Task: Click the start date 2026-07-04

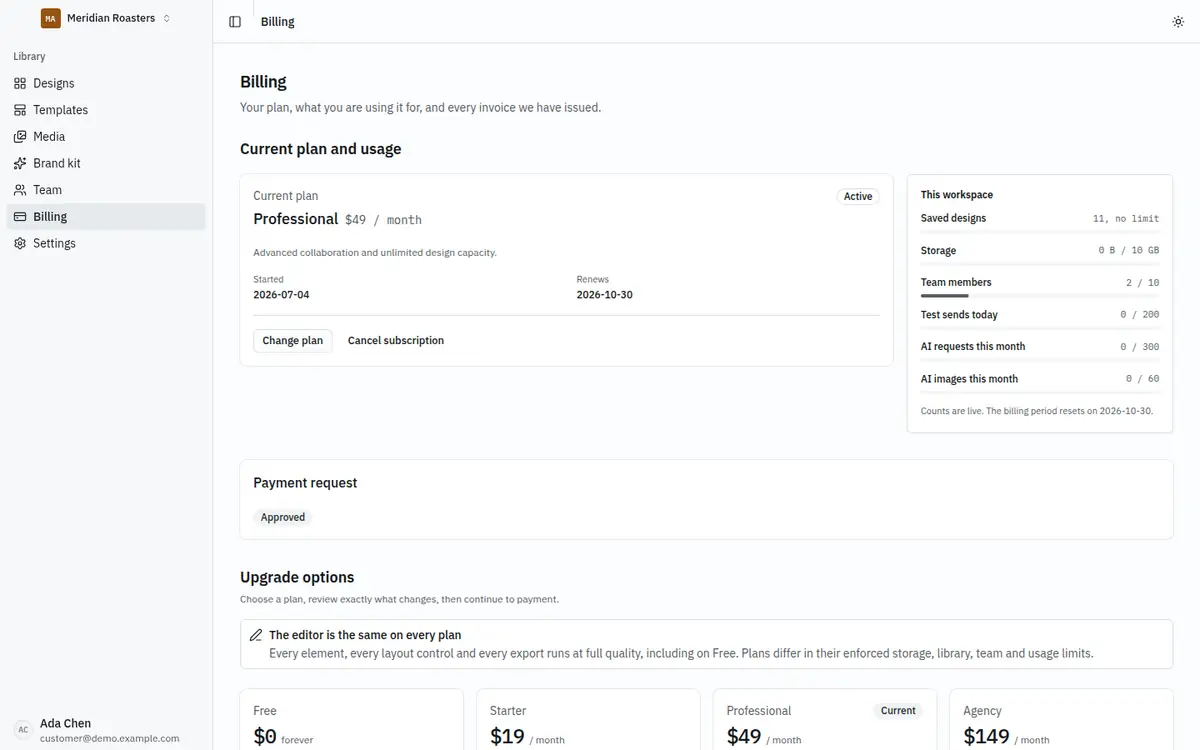Action: 281,295
